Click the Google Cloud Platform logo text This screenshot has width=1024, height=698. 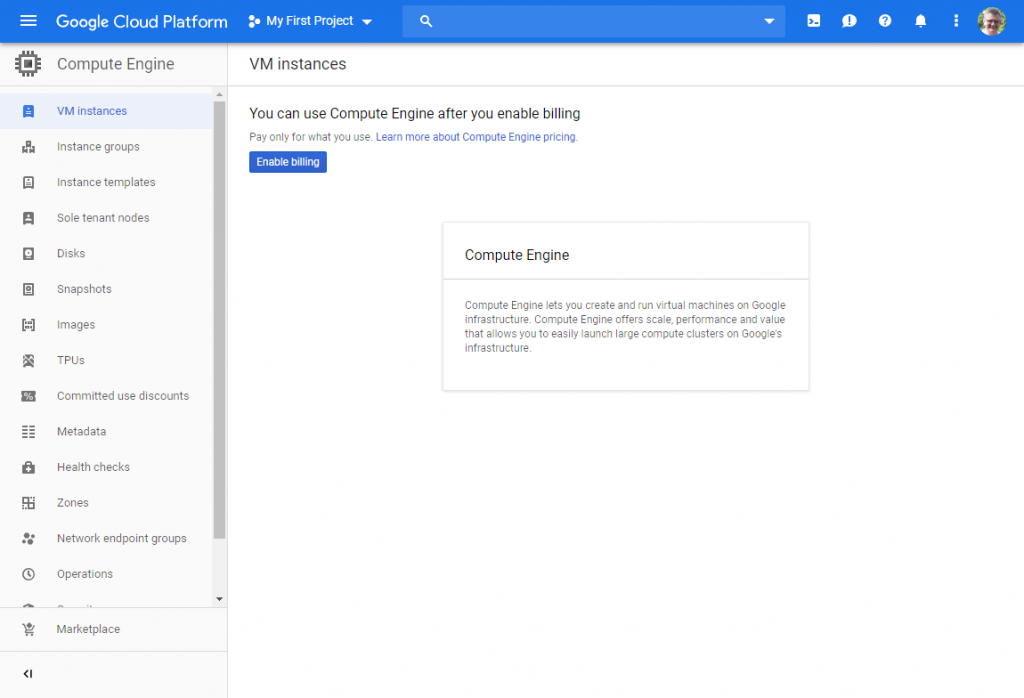142,22
